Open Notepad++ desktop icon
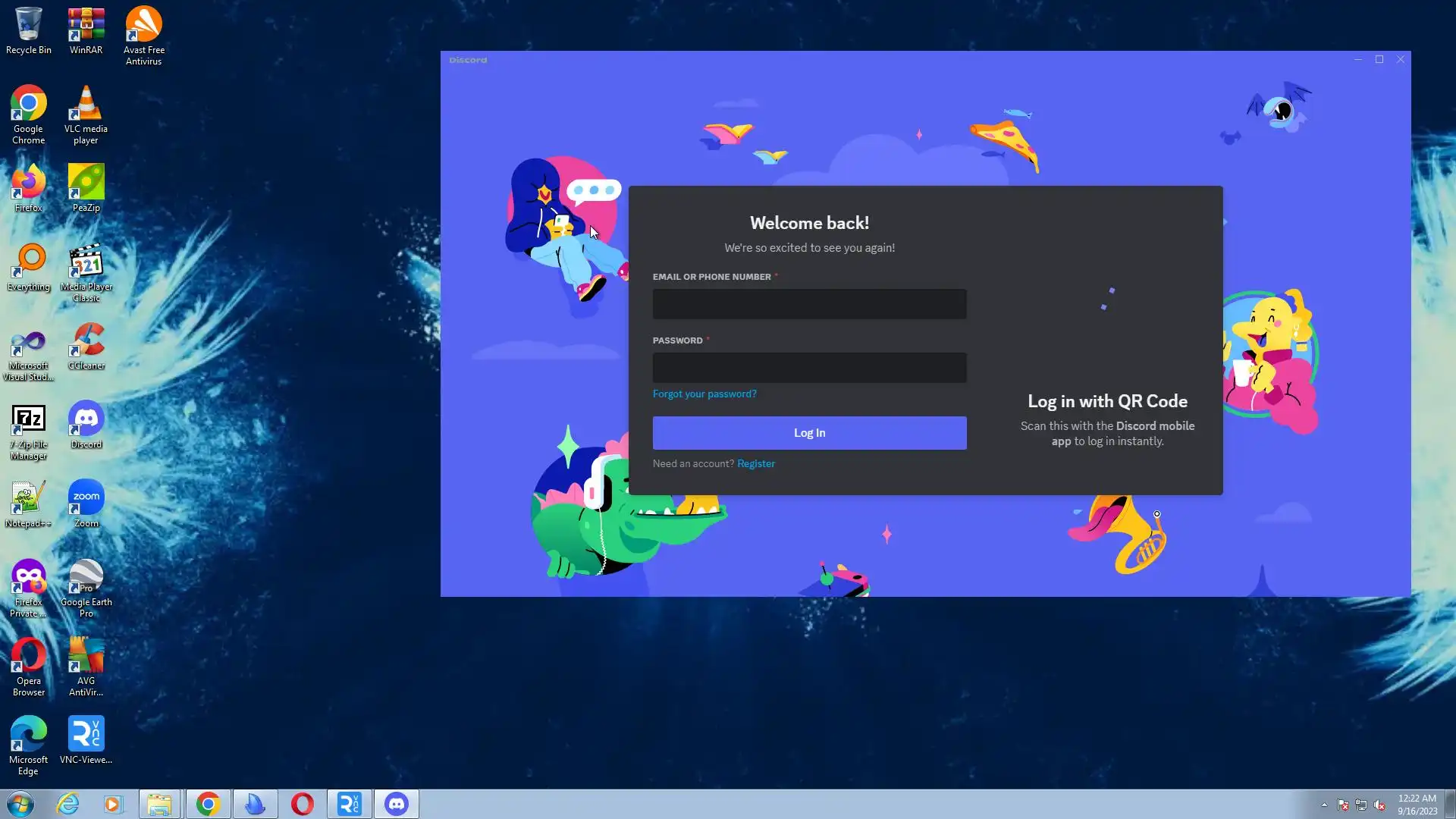The height and width of the screenshot is (819, 1456). (28, 503)
